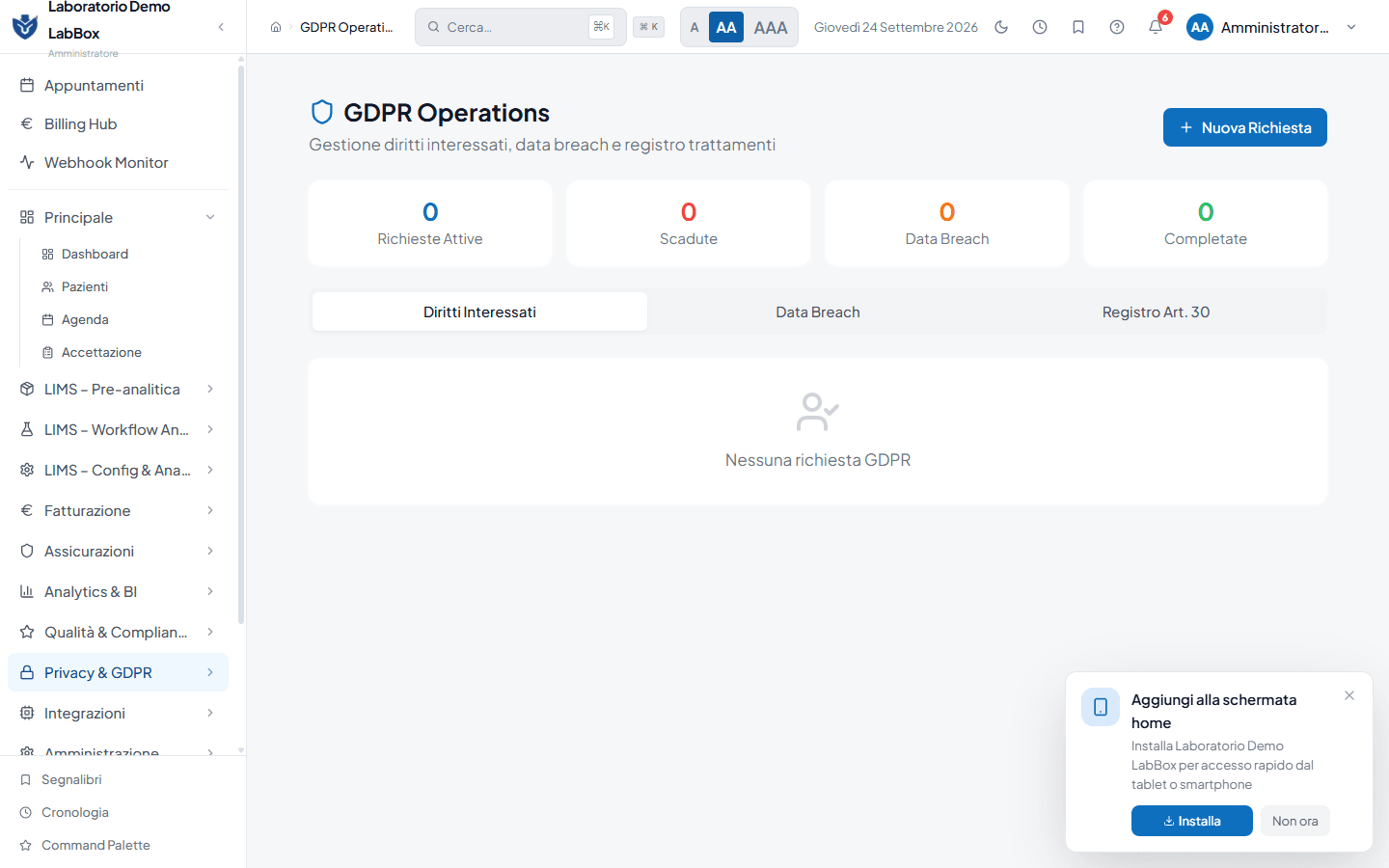Viewport: 1389px width, 868px height.
Task: Open Segnalibri link in the sidebar footer
Action: [x=123, y=779]
